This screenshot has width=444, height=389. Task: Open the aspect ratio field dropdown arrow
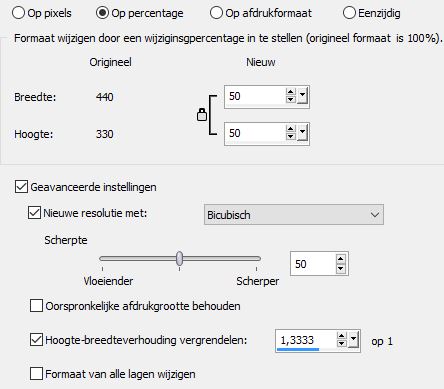pyautogui.click(x=353, y=340)
